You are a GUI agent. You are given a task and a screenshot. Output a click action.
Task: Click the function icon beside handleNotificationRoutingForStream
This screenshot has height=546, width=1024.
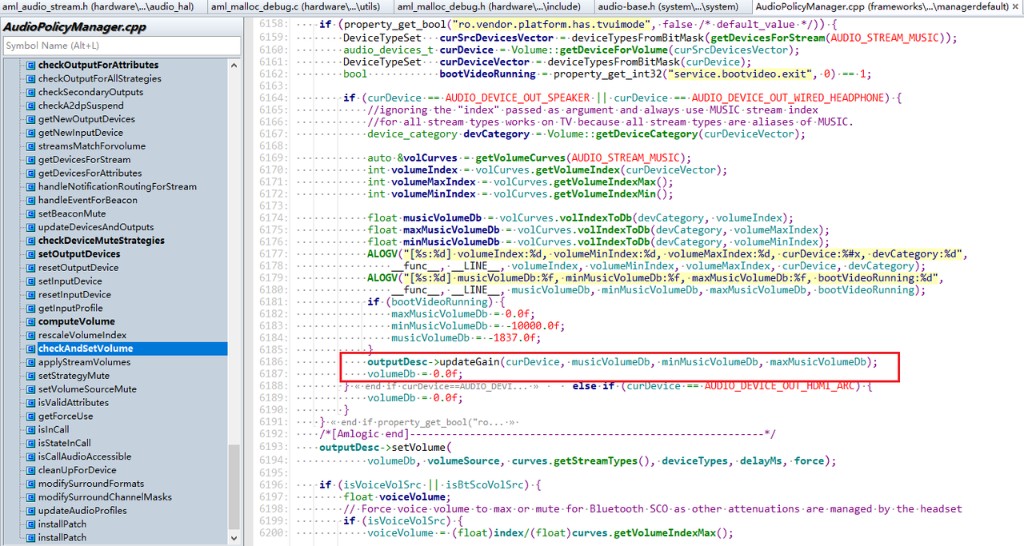30,186
